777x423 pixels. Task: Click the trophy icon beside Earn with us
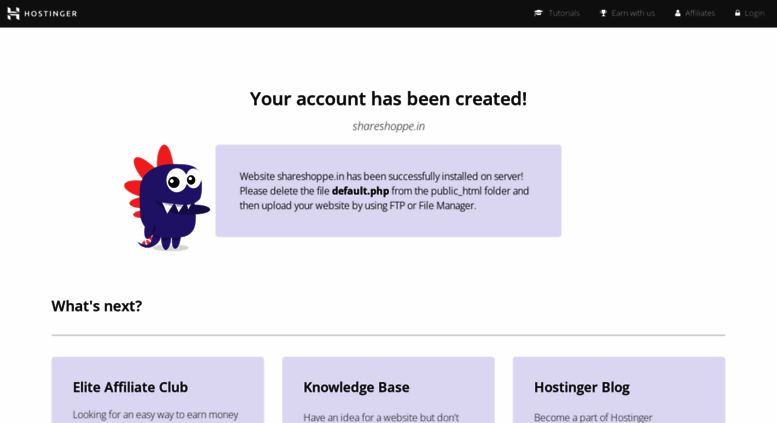point(603,13)
